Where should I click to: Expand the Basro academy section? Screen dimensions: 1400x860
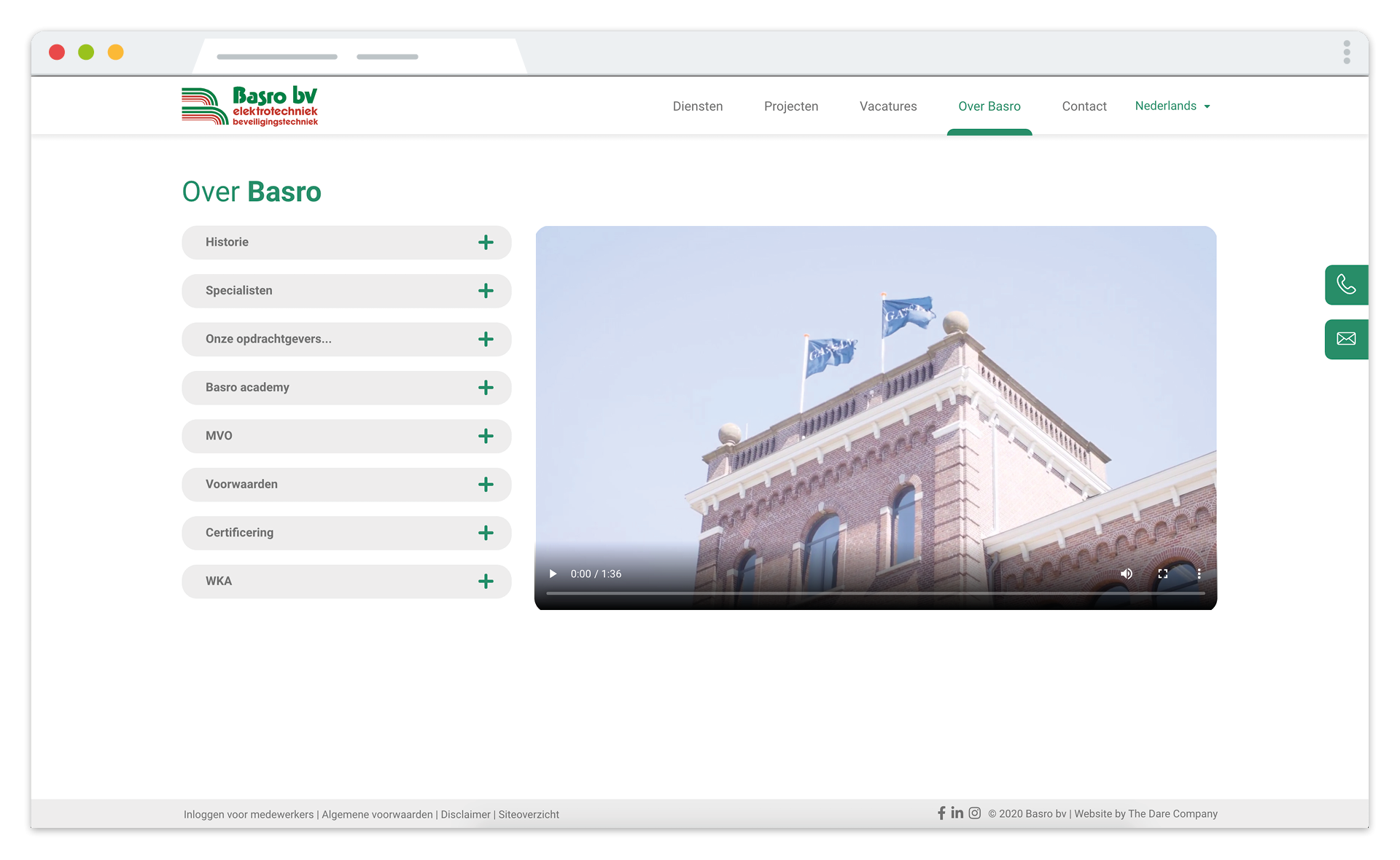pos(346,388)
